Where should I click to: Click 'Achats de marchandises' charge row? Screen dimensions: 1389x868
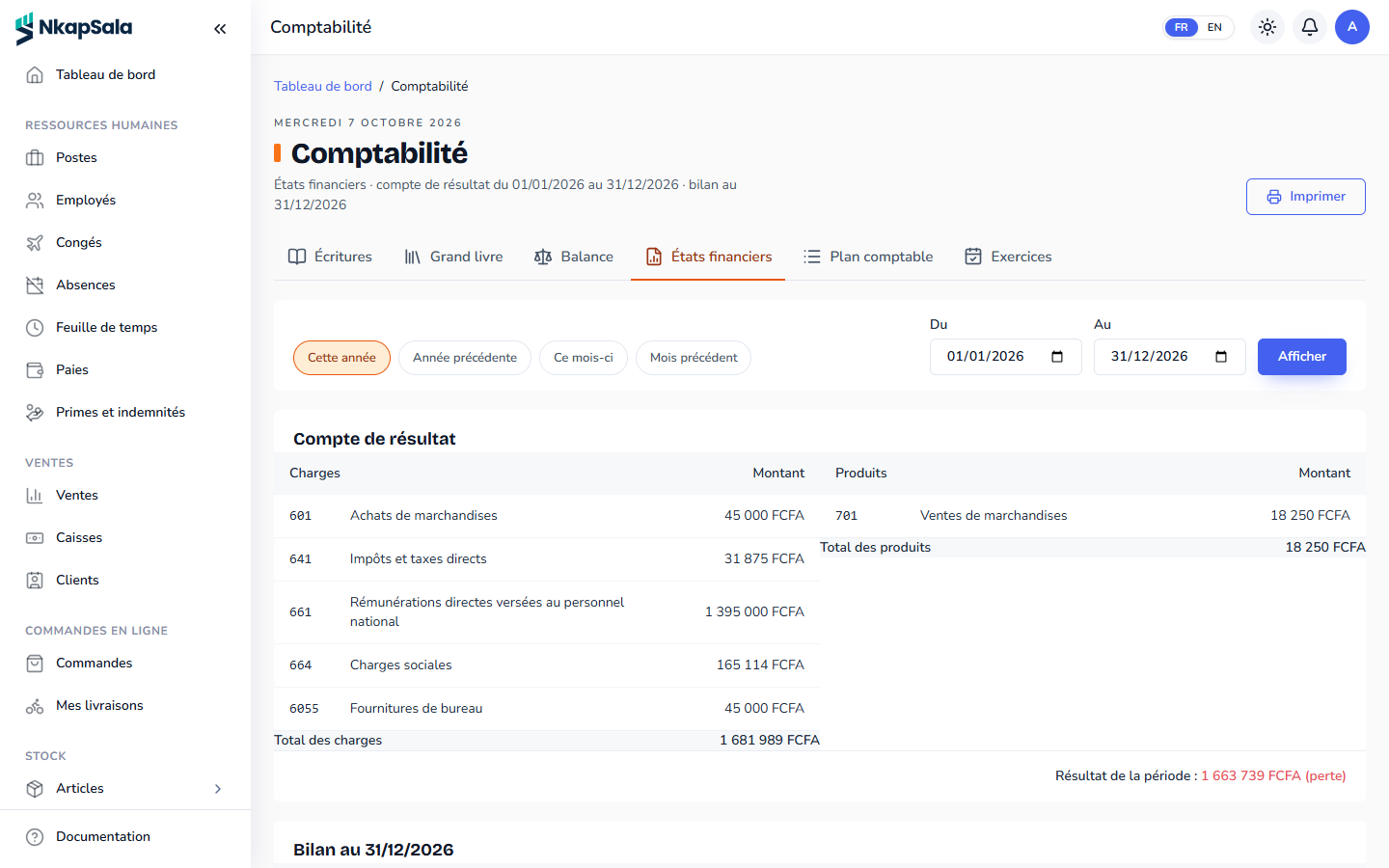click(547, 516)
